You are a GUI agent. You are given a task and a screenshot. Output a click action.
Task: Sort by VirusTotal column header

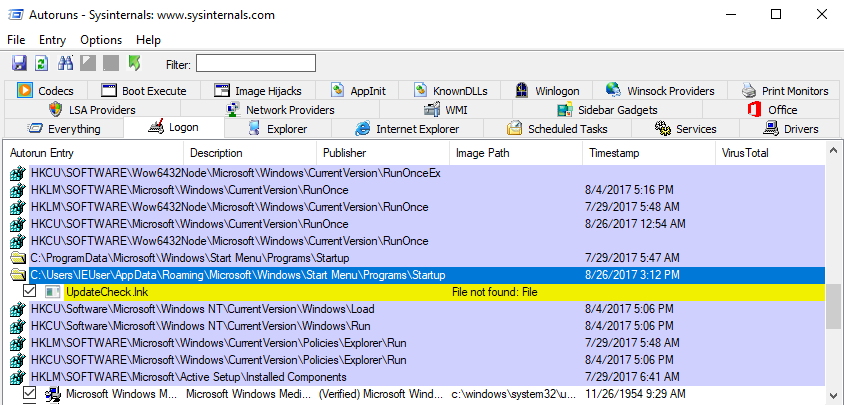coord(770,153)
